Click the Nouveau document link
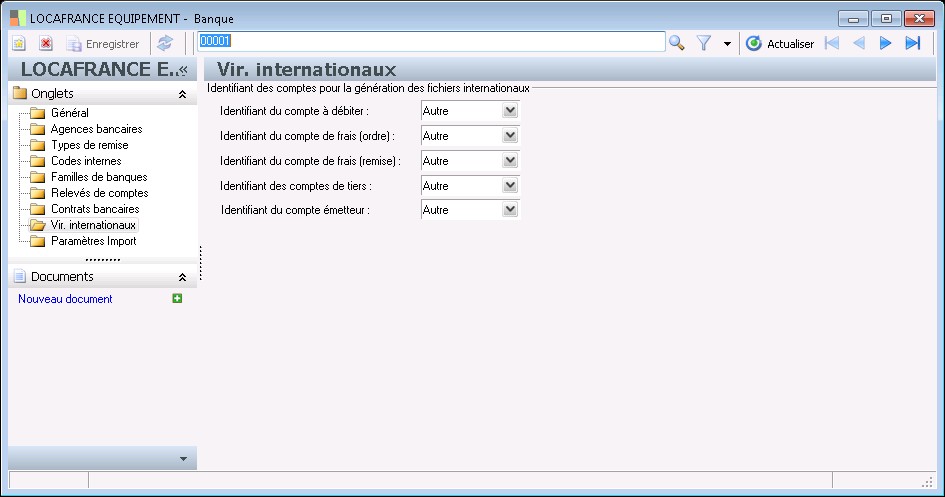The image size is (945, 497). tap(65, 299)
